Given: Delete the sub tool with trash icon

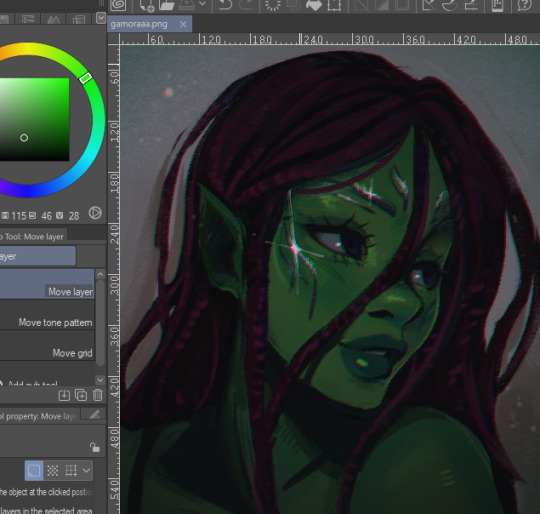Looking at the screenshot, I should coord(97,395).
